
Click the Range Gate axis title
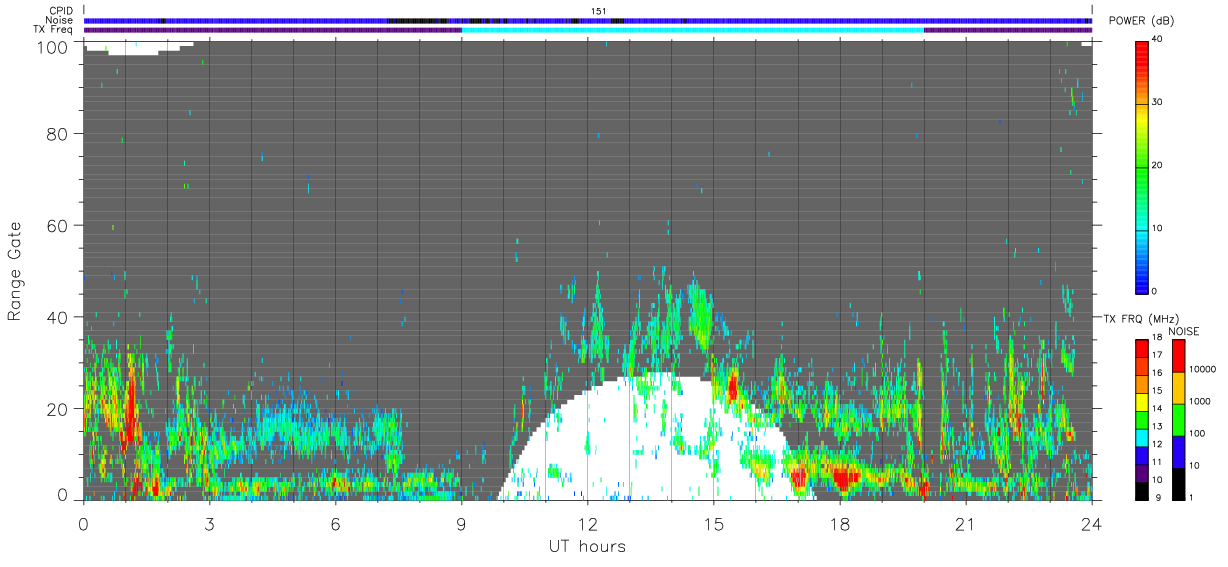pos(15,272)
